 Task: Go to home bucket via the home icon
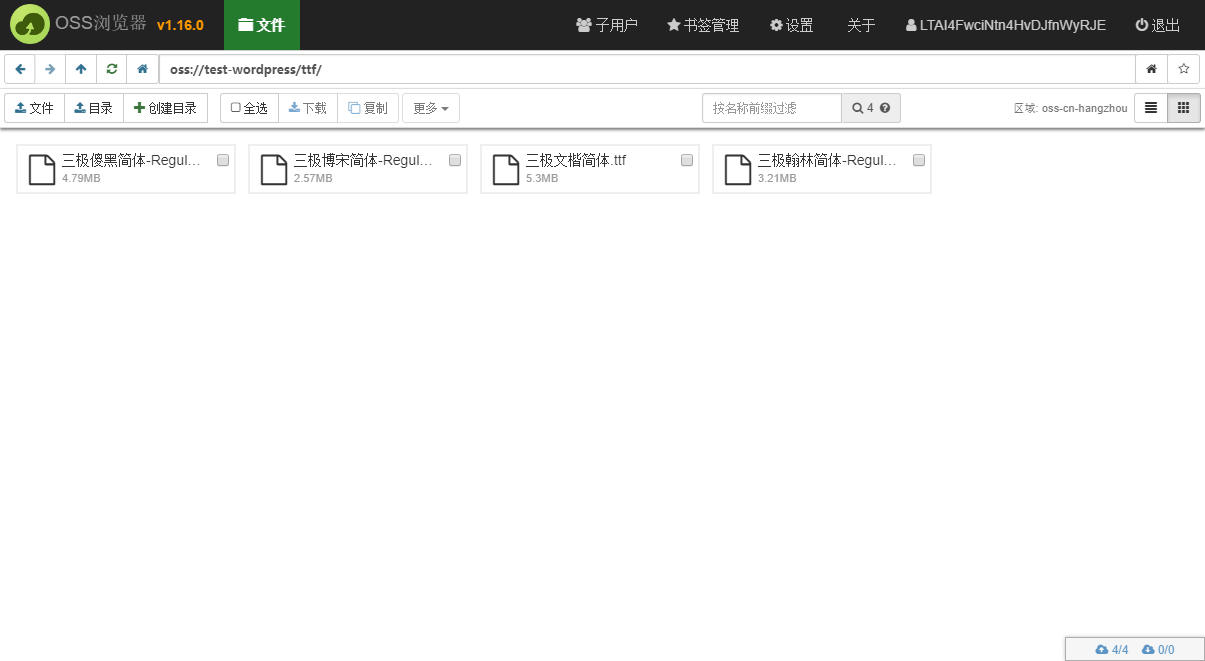coord(141,69)
